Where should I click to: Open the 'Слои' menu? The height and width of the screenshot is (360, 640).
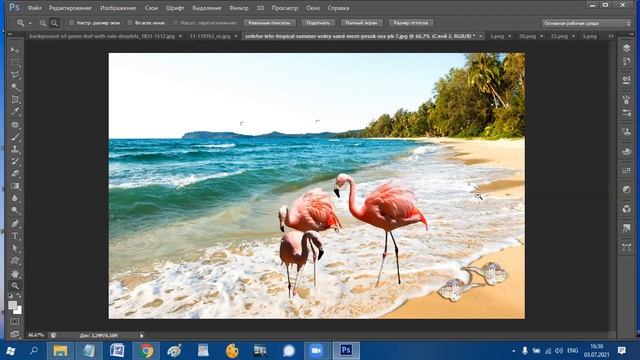point(151,8)
